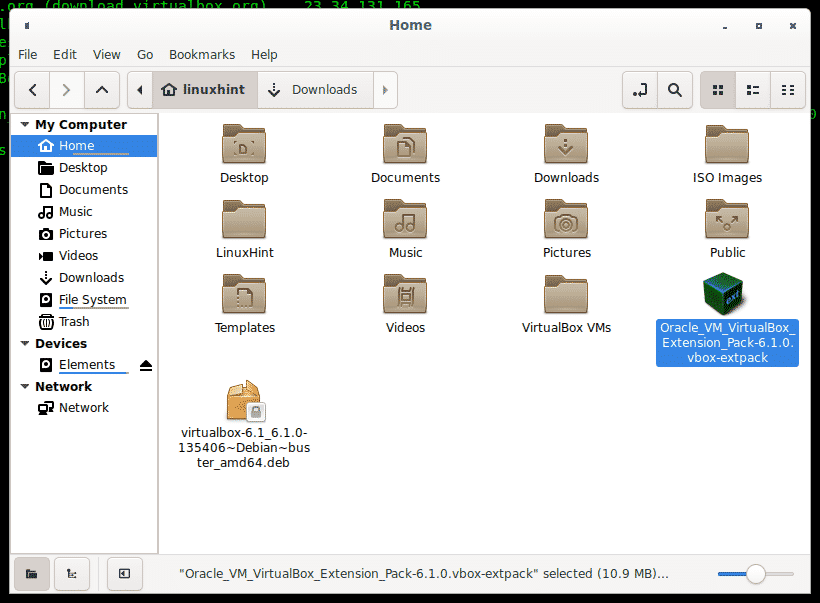Open the File menu
Image resolution: width=820 pixels, height=603 pixels.
27,54
